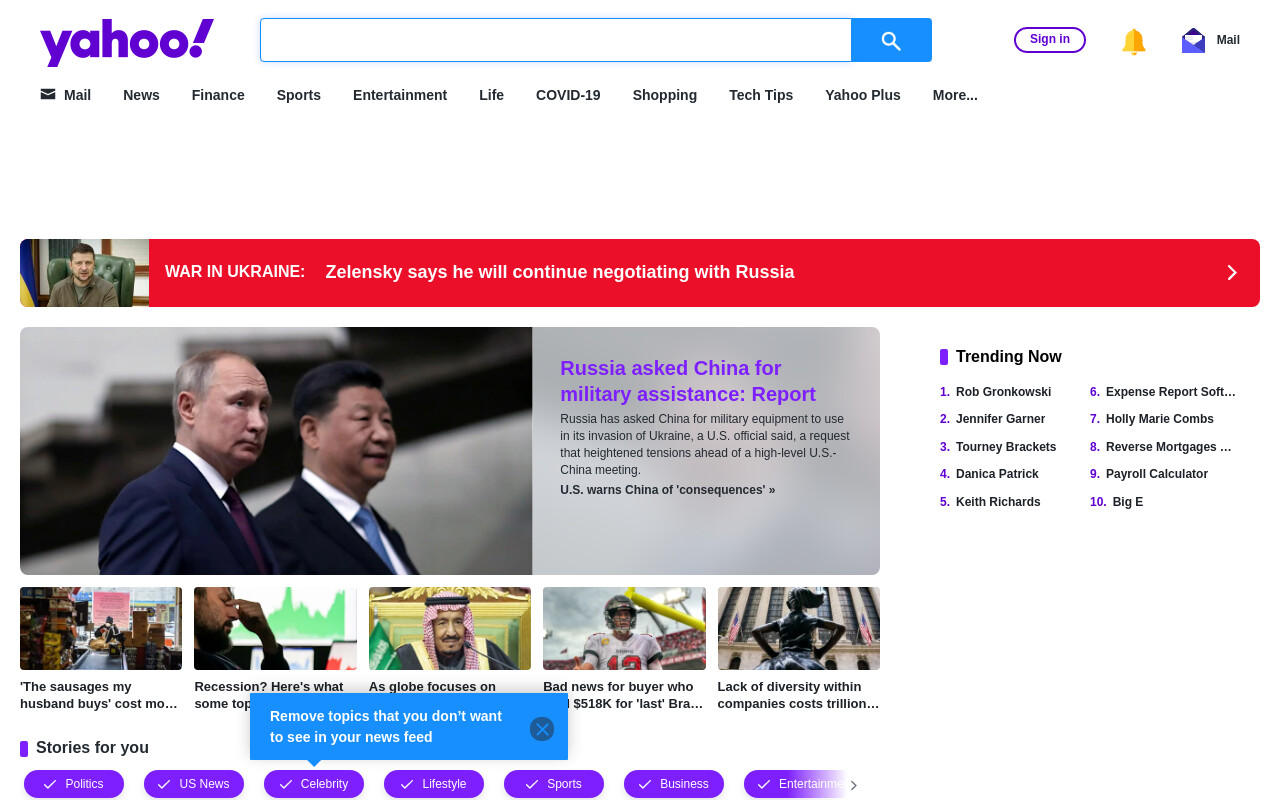Toggle the Business topic chip

click(674, 784)
